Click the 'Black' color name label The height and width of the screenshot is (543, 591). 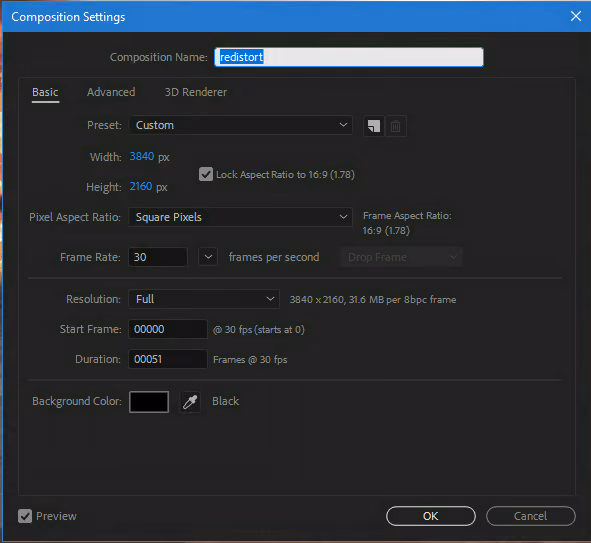coord(225,401)
